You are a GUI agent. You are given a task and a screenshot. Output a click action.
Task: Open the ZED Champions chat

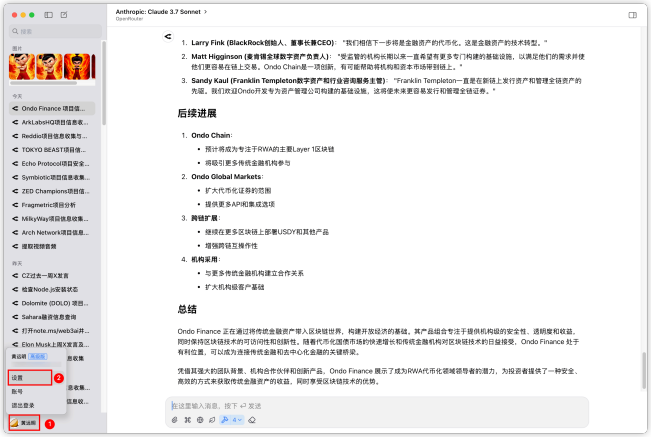[52, 191]
